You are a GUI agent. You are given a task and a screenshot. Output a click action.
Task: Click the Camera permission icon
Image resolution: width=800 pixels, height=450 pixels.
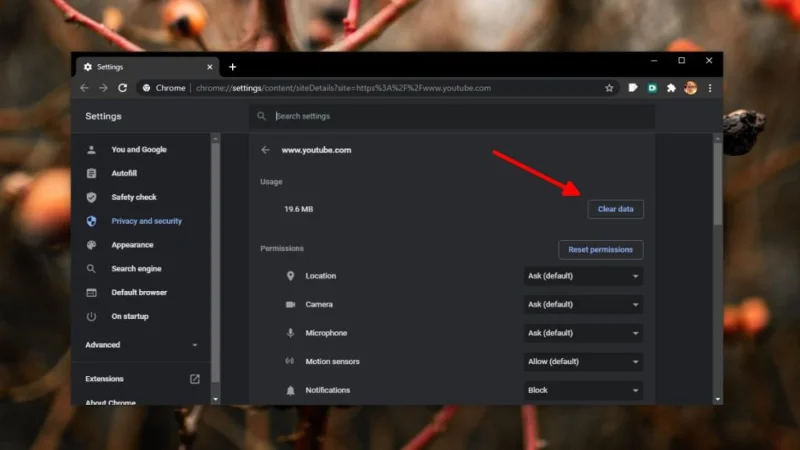click(x=290, y=304)
